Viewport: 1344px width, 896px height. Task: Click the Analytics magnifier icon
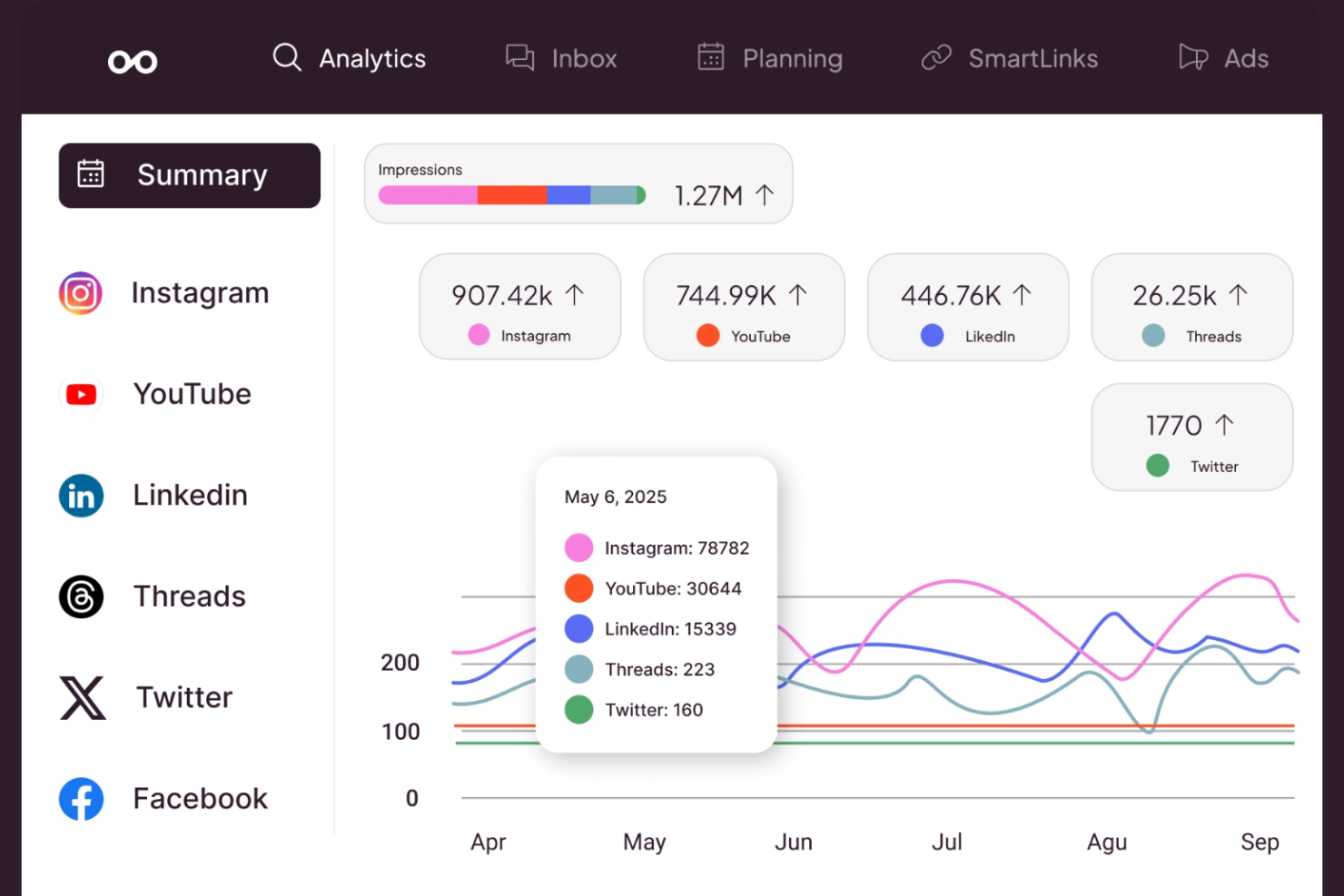(x=287, y=57)
